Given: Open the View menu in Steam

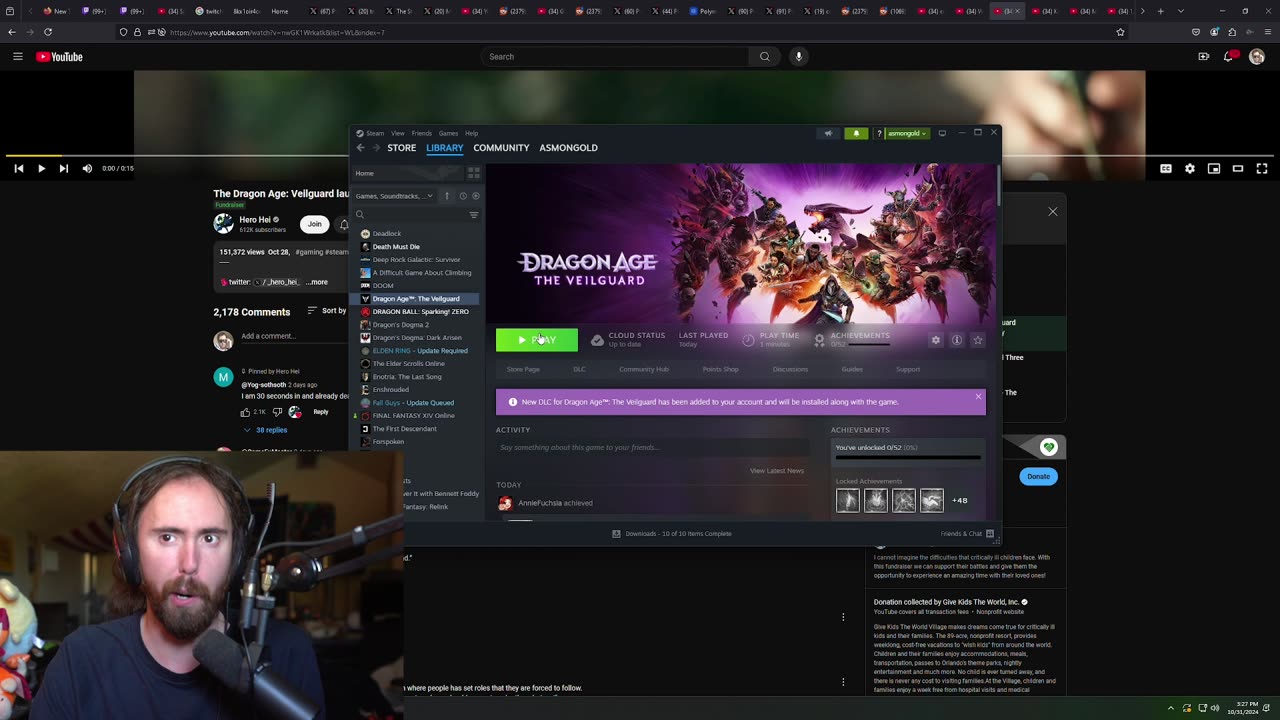Looking at the screenshot, I should (x=398, y=133).
